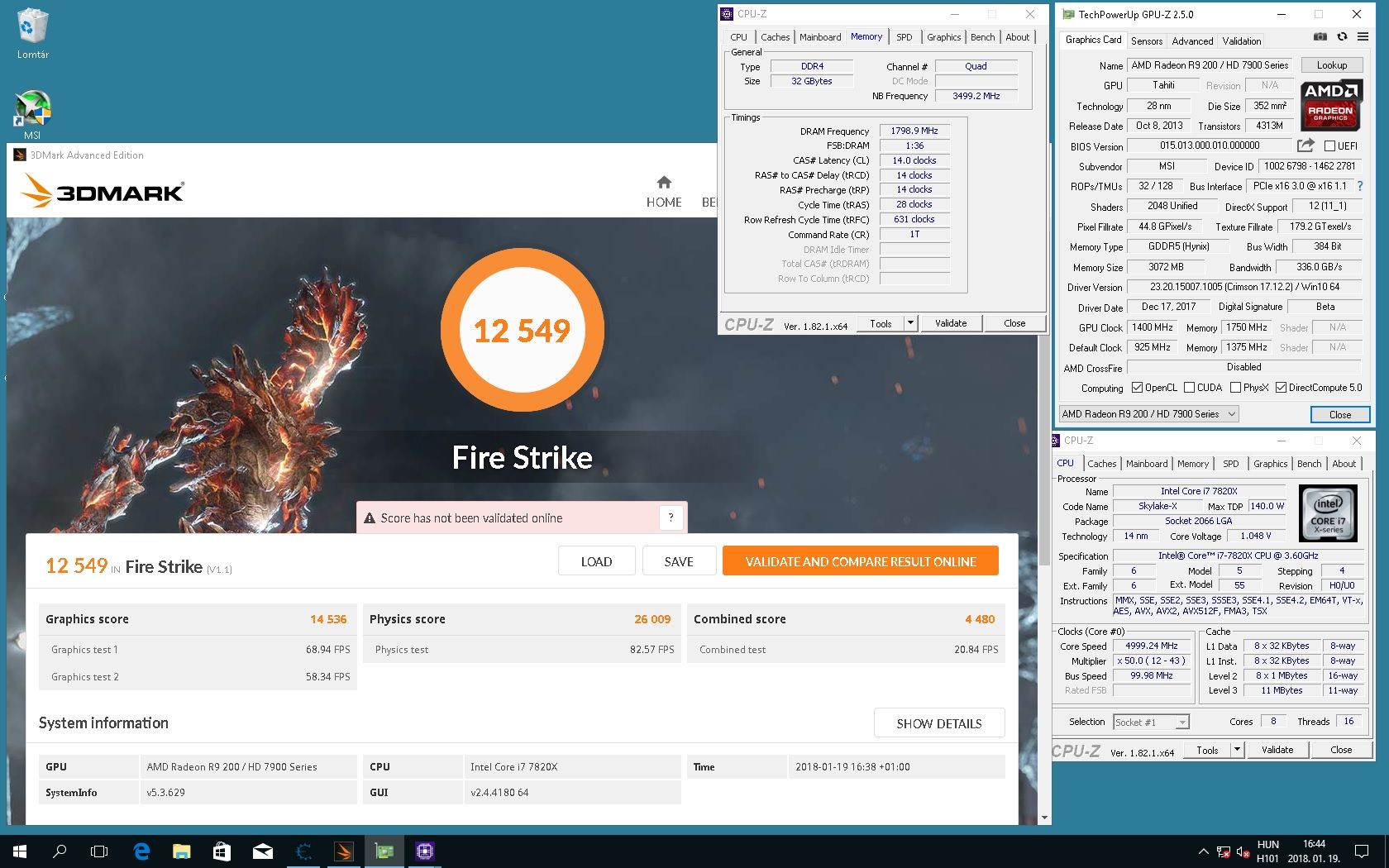Refresh GPU-Z data with refresh icon
Image resolution: width=1389 pixels, height=868 pixels.
click(x=1342, y=36)
